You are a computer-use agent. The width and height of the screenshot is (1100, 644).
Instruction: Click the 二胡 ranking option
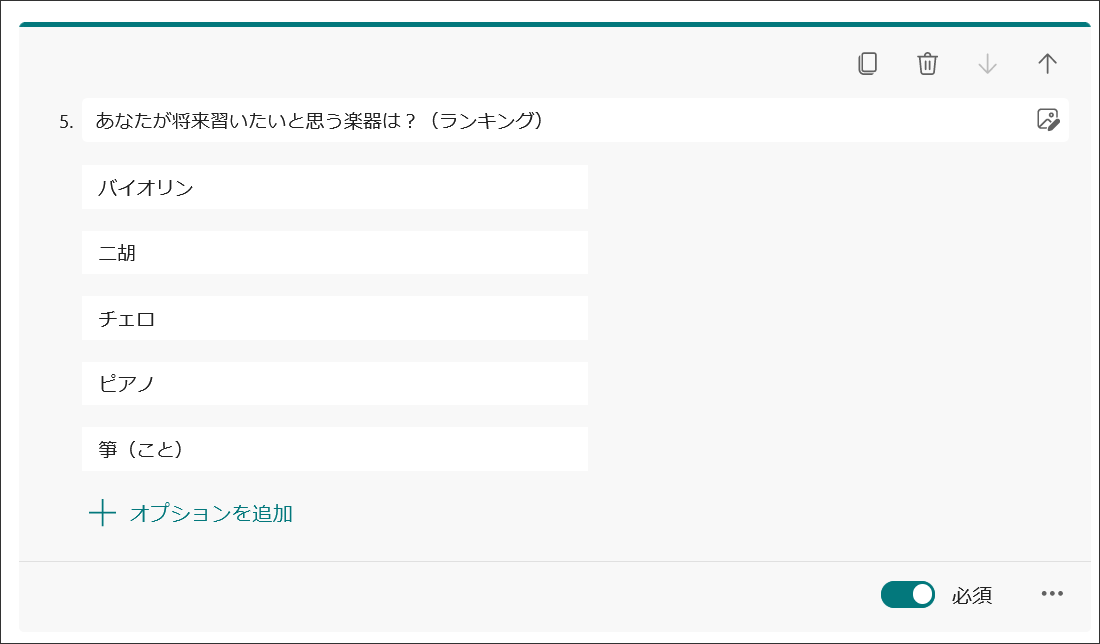click(x=335, y=252)
